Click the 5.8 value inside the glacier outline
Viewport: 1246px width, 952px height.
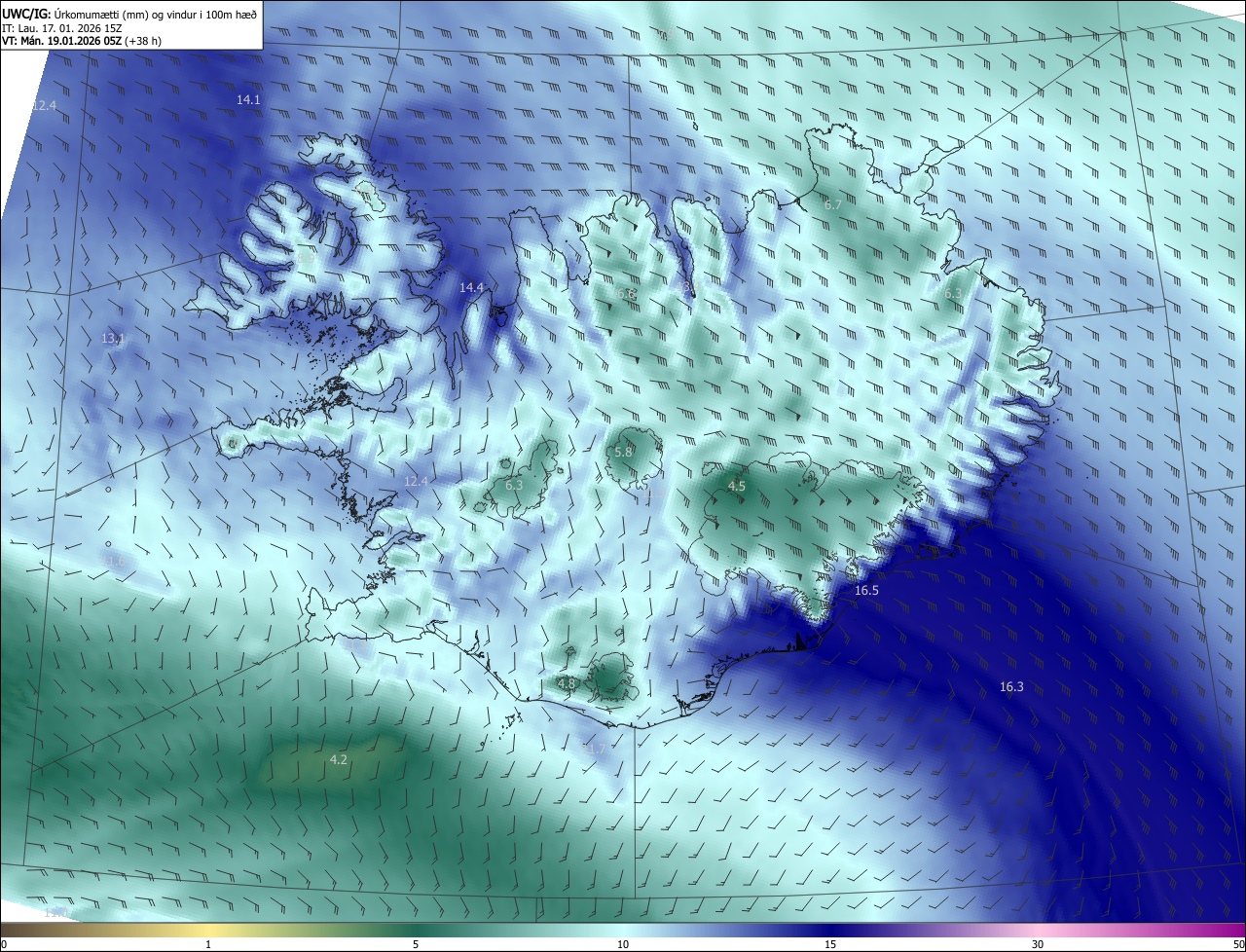tap(623, 453)
